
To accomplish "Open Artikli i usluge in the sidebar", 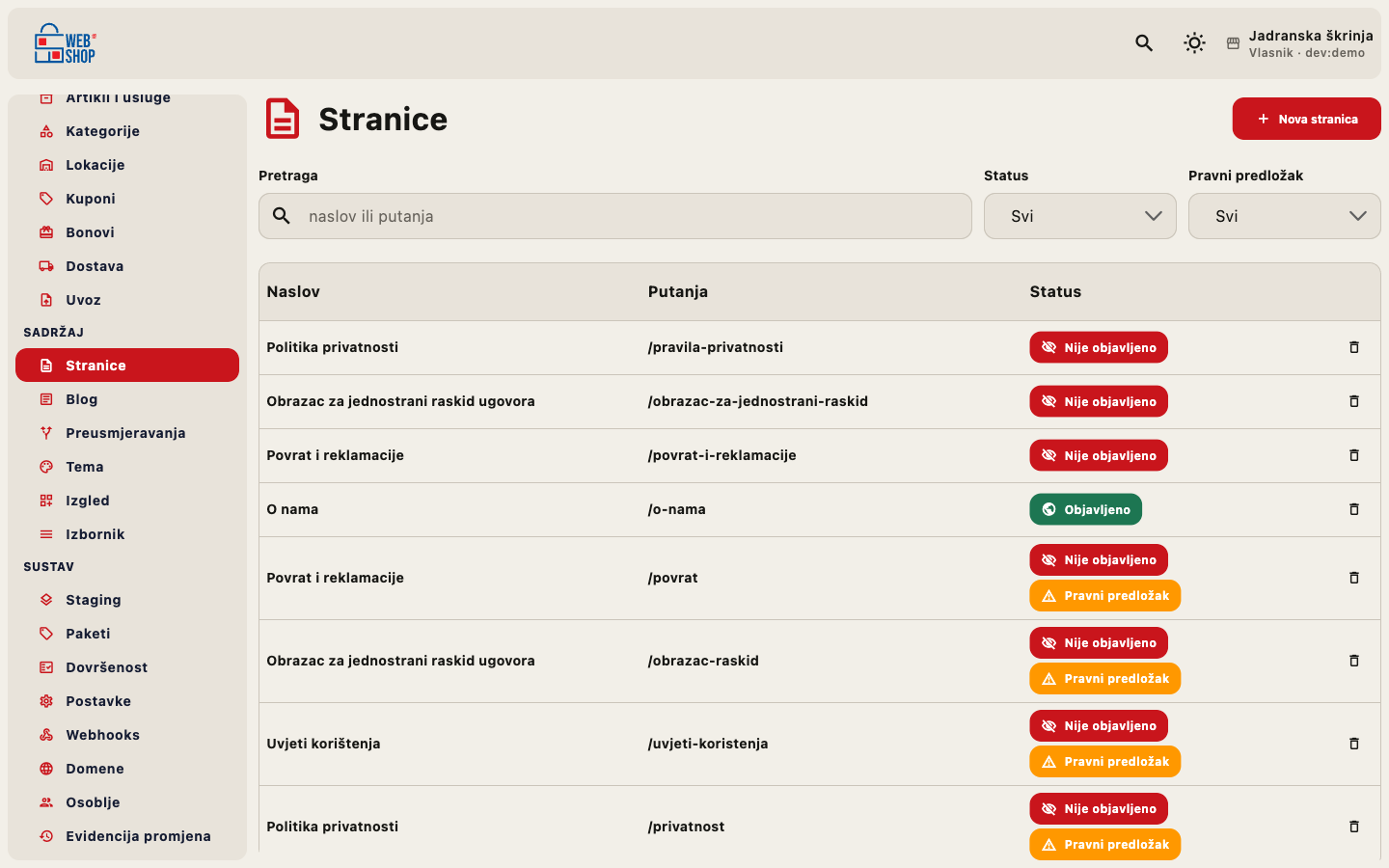I will 127,98.
